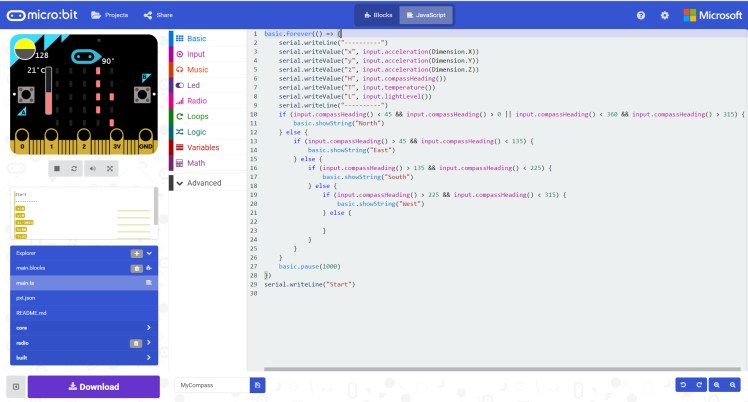Viewport: 748px width, 402px height.
Task: Click the console preview scrollbar
Action: [x=156, y=206]
